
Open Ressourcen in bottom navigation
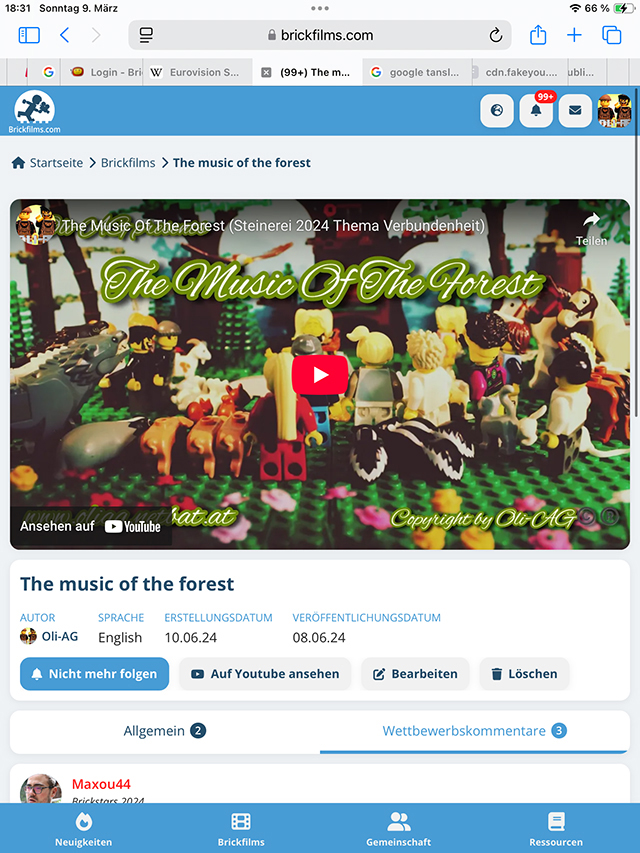pos(556,829)
